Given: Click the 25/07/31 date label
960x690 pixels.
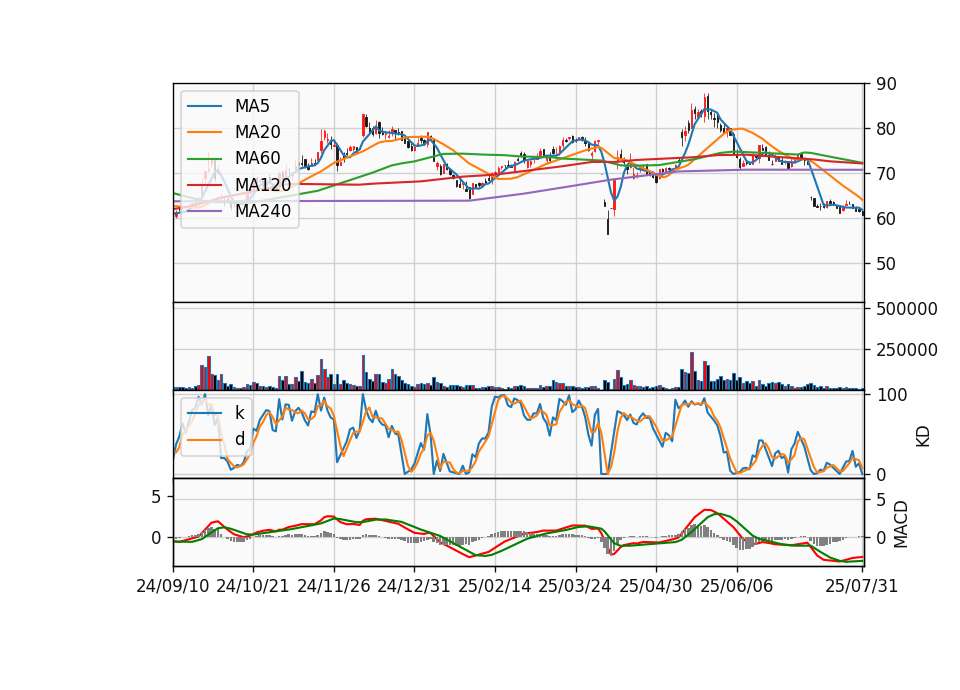Looking at the screenshot, I should (861, 586).
